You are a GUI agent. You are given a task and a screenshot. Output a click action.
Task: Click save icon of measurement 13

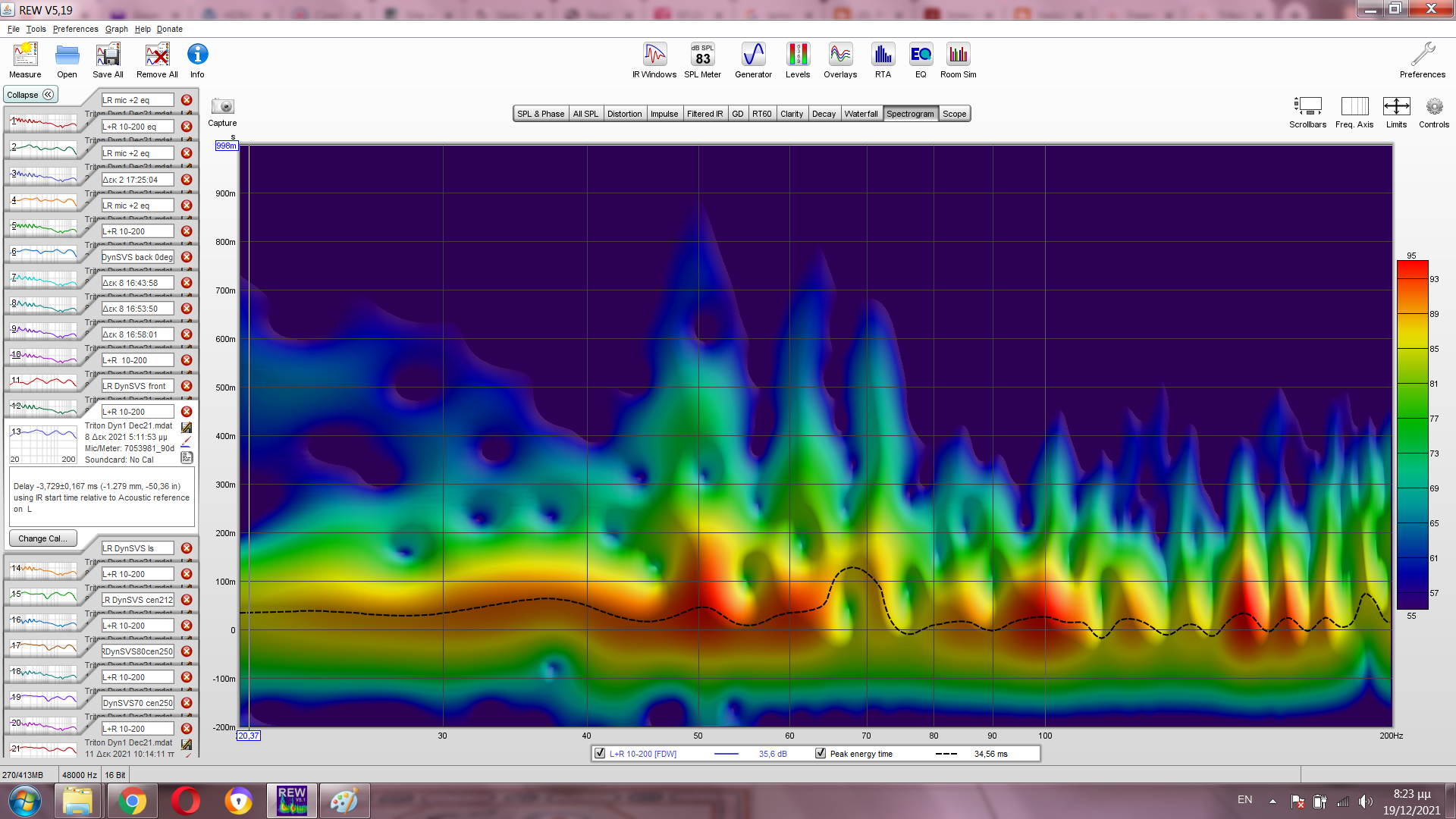click(187, 428)
